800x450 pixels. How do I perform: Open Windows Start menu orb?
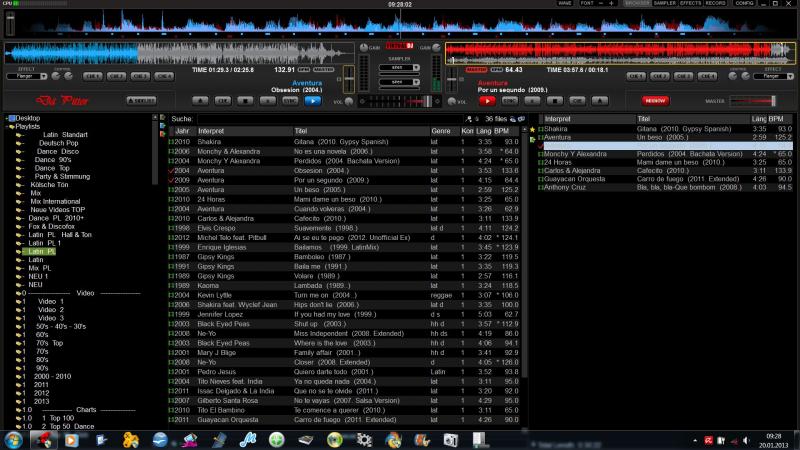(14, 439)
